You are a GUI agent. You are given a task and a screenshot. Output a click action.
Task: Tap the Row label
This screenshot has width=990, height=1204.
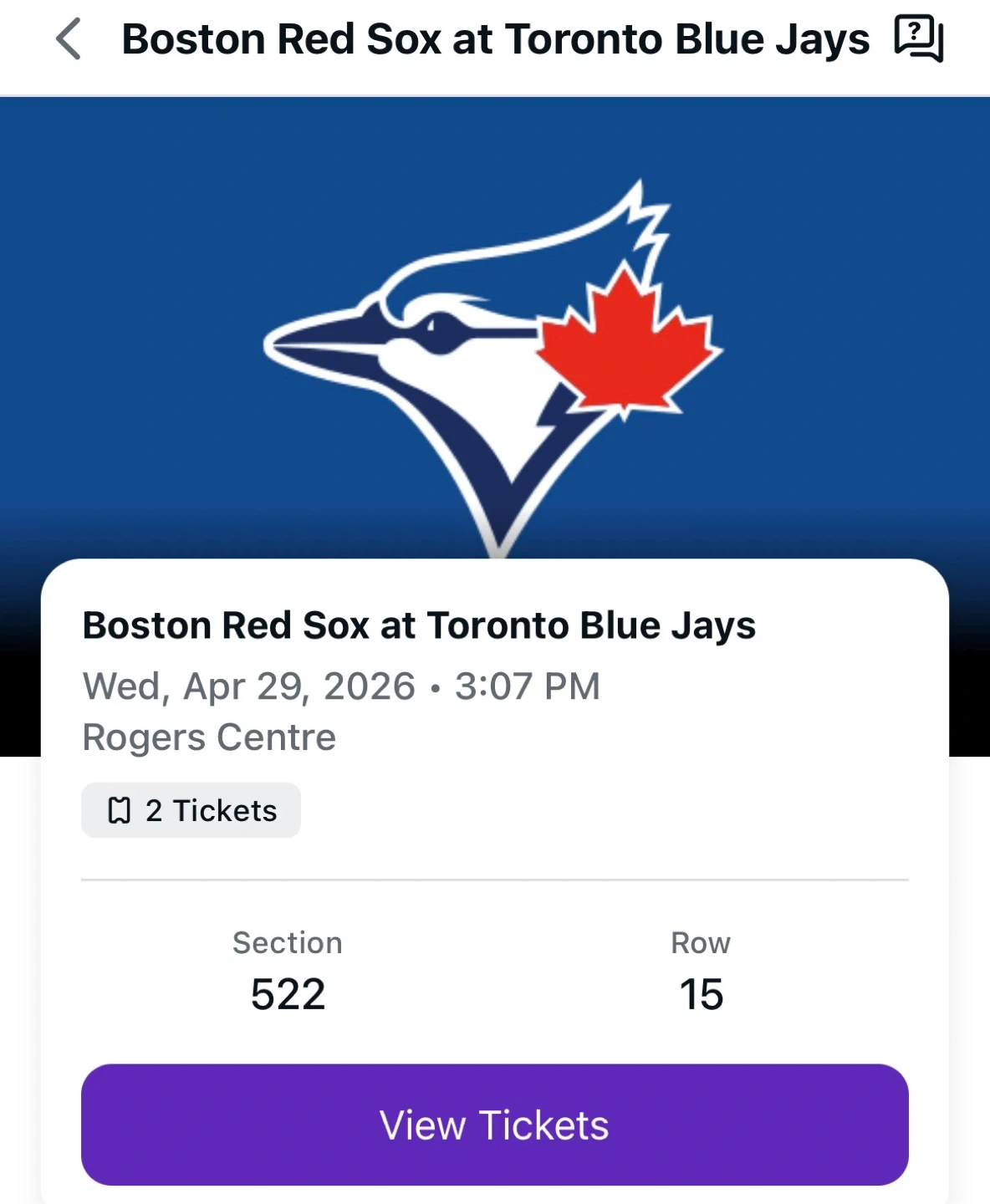pyautogui.click(x=701, y=942)
